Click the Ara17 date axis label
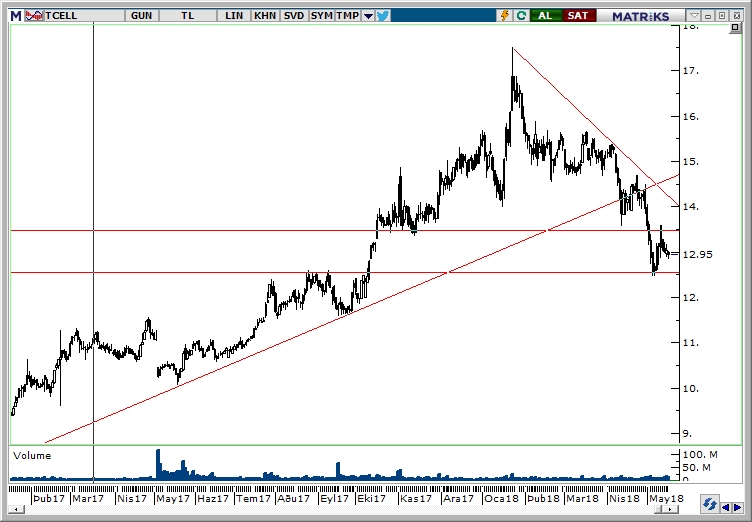Screen dimensions: 752x522 [x=458, y=498]
